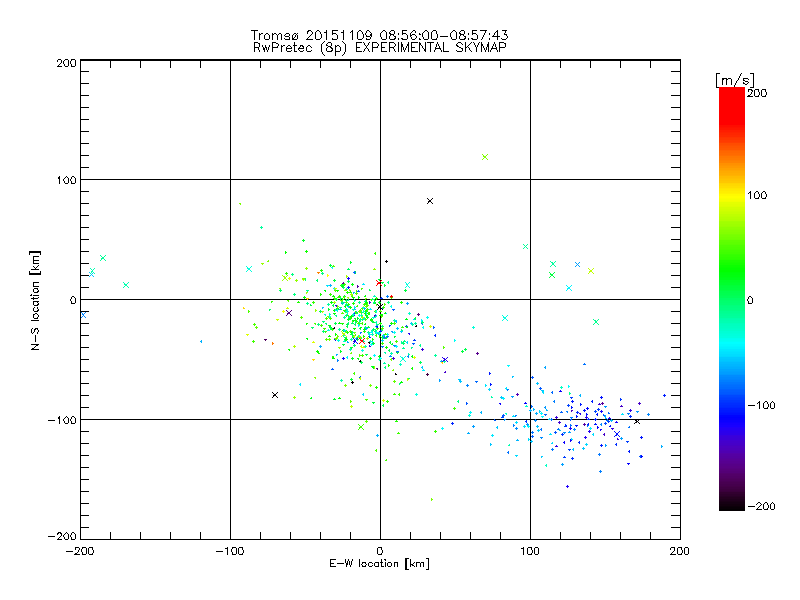Click the colorbar's '0' label
The height and width of the screenshot is (600, 800).
point(750,300)
